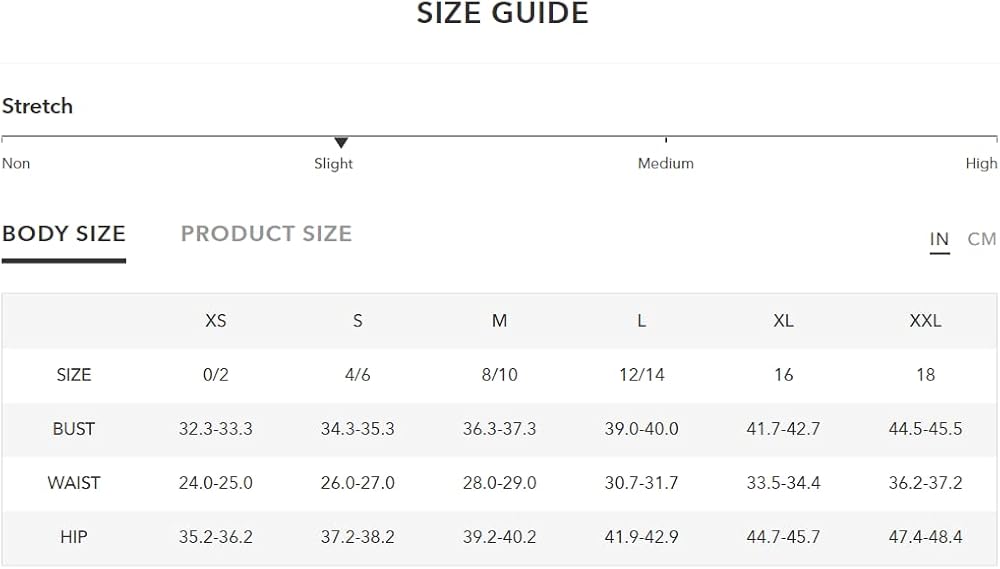Viewport: 1000px width, 569px height.
Task: Switch to the PRODUCT SIZE tab
Action: pyautogui.click(x=266, y=234)
